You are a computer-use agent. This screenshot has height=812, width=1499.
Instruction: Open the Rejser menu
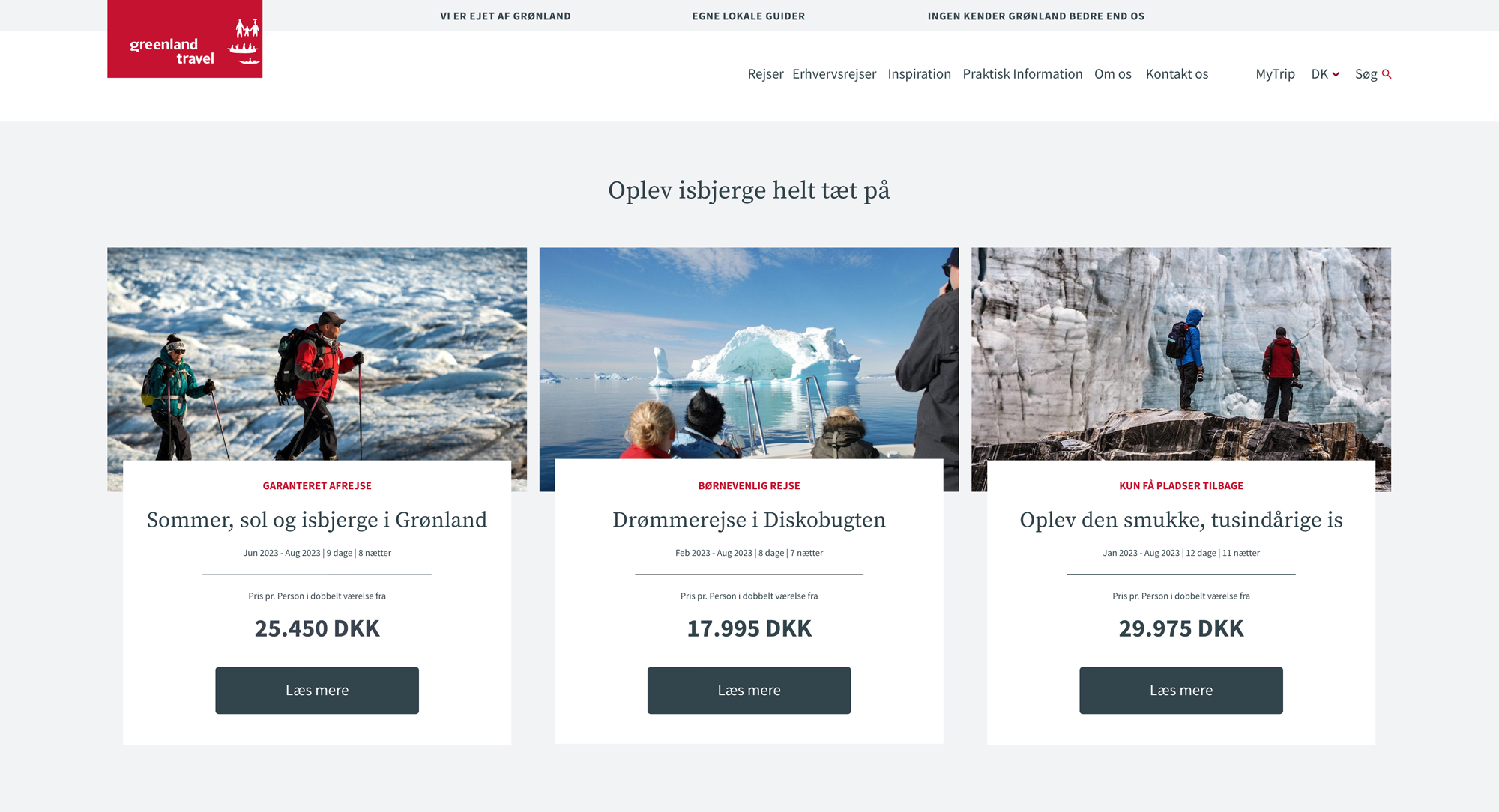tap(765, 74)
